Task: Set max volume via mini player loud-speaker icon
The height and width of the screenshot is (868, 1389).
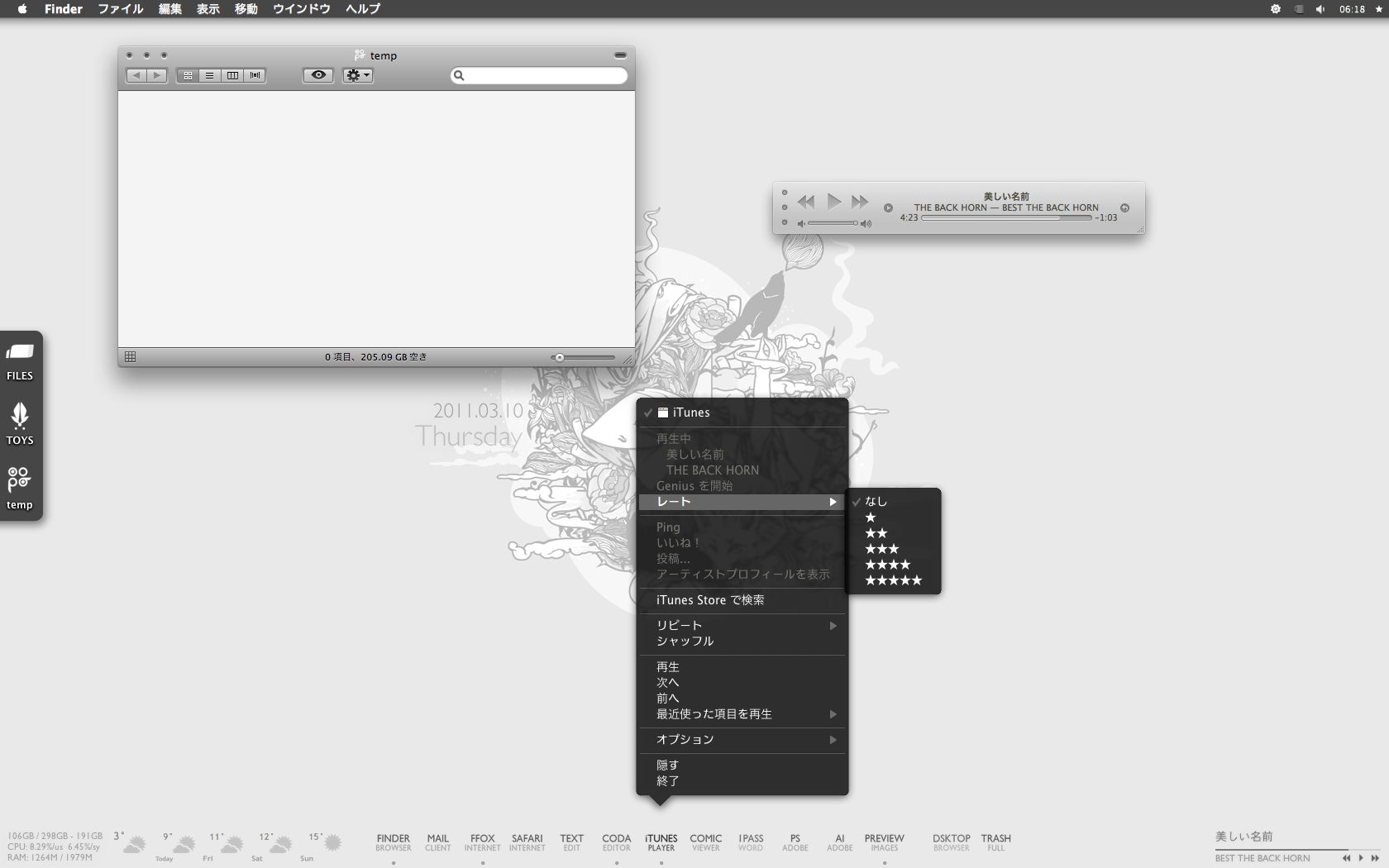Action: [x=866, y=223]
